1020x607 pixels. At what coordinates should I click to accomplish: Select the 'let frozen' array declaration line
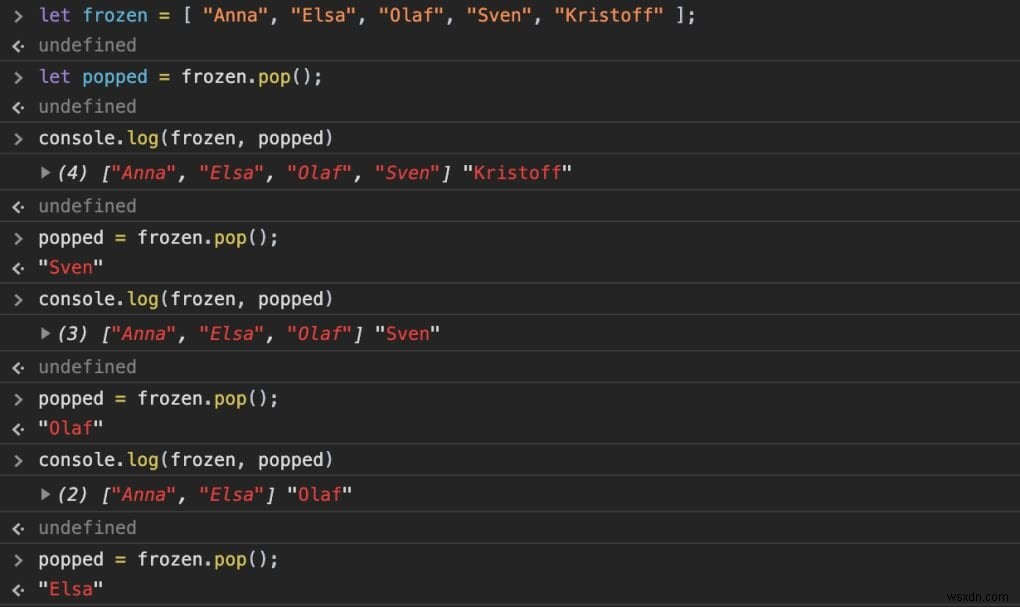click(367, 15)
